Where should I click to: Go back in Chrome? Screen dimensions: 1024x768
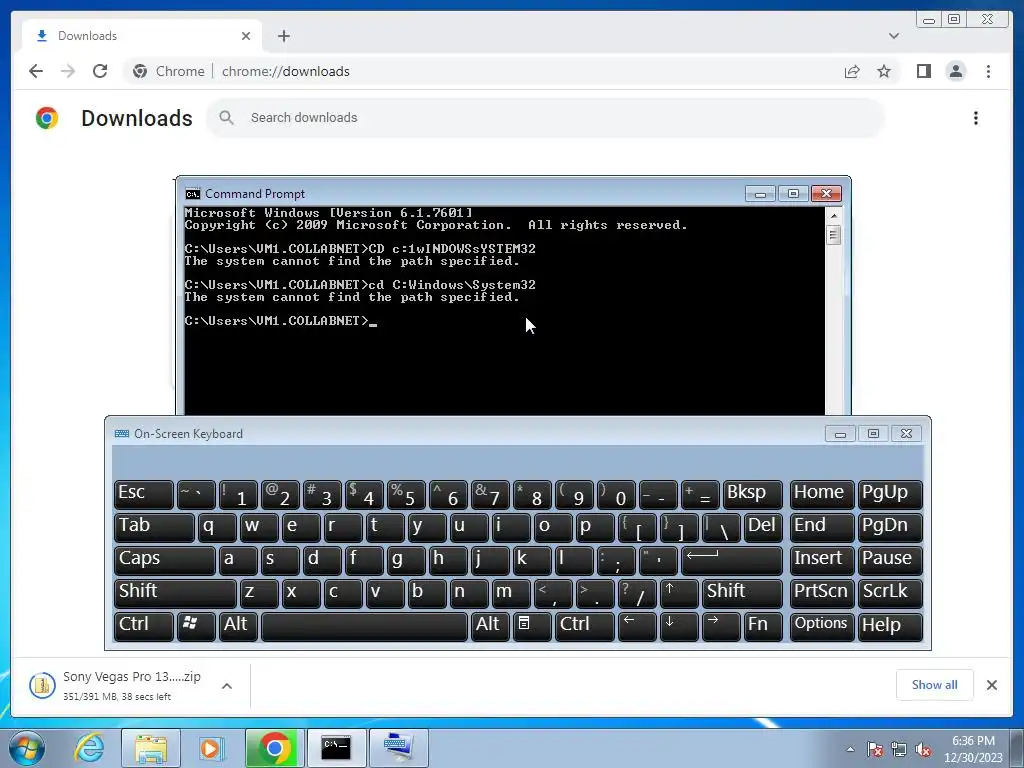[36, 71]
